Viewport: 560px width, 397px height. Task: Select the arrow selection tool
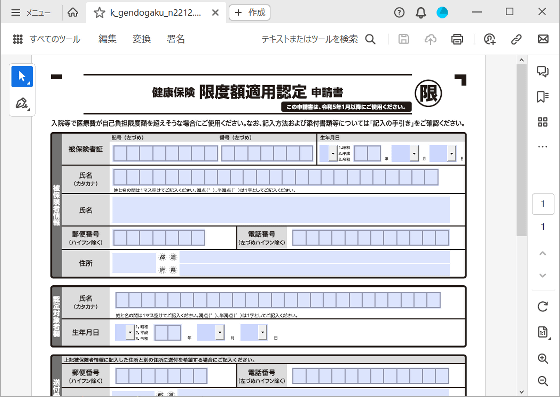pyautogui.click(x=22, y=76)
